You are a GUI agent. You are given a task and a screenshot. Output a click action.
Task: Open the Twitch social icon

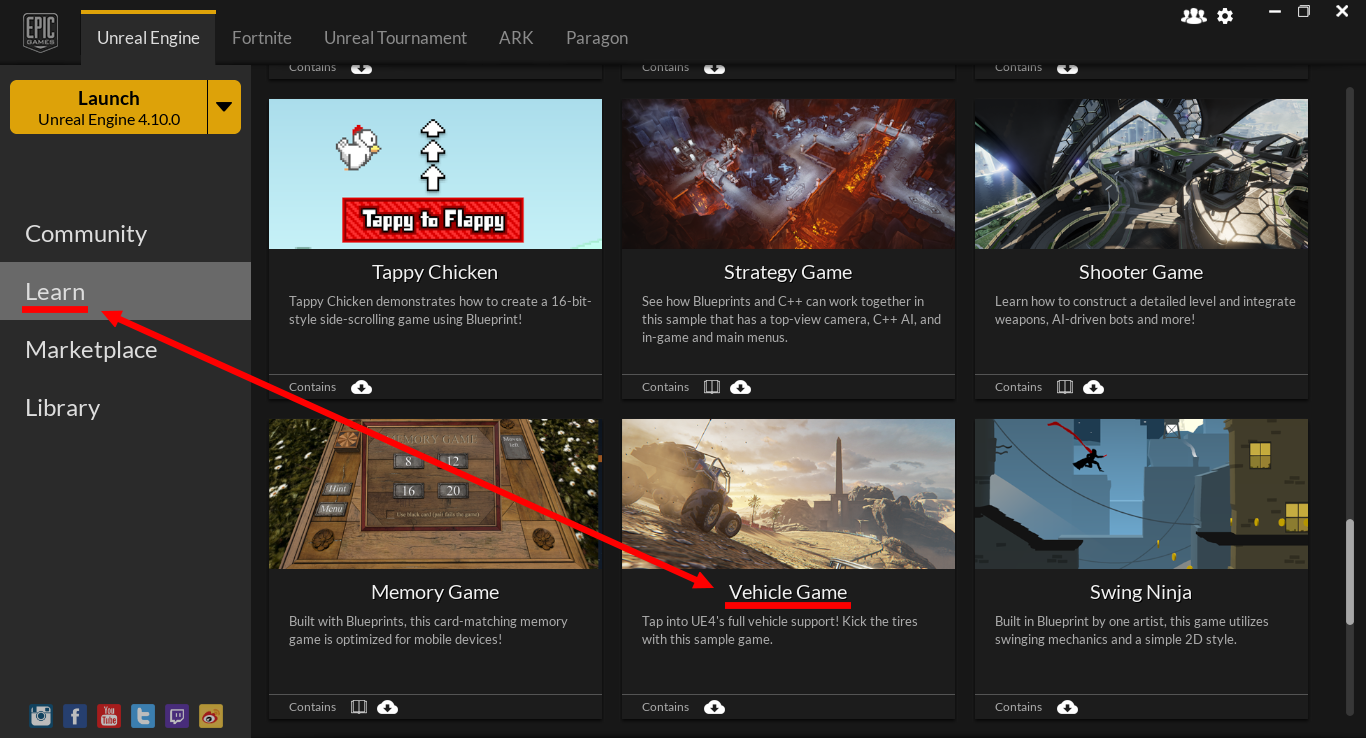coord(177,715)
